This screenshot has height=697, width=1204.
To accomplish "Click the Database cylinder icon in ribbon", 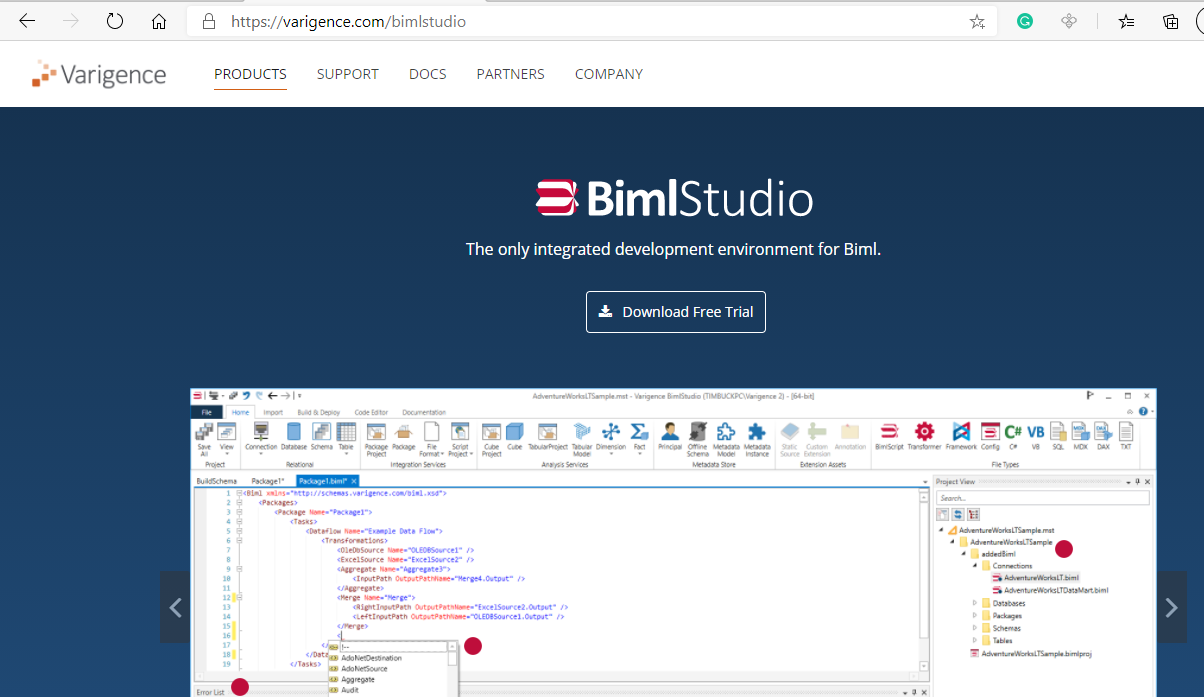I will pyautogui.click(x=294, y=432).
